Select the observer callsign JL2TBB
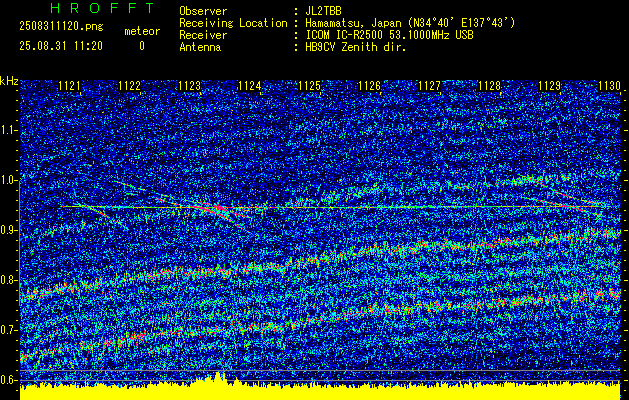629x400 pixels. point(323,11)
